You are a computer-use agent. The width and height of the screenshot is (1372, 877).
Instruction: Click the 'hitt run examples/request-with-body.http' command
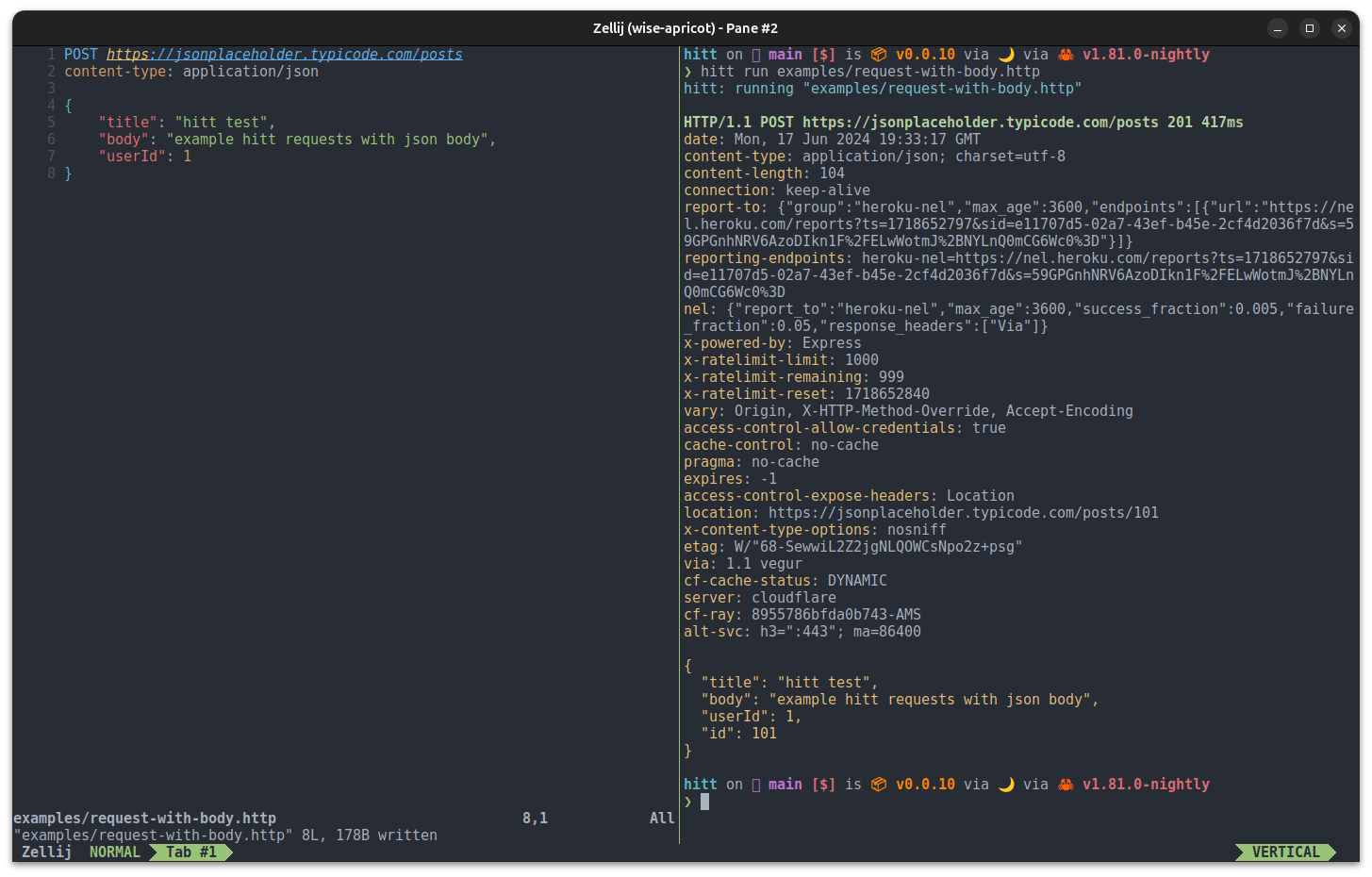tap(869, 72)
